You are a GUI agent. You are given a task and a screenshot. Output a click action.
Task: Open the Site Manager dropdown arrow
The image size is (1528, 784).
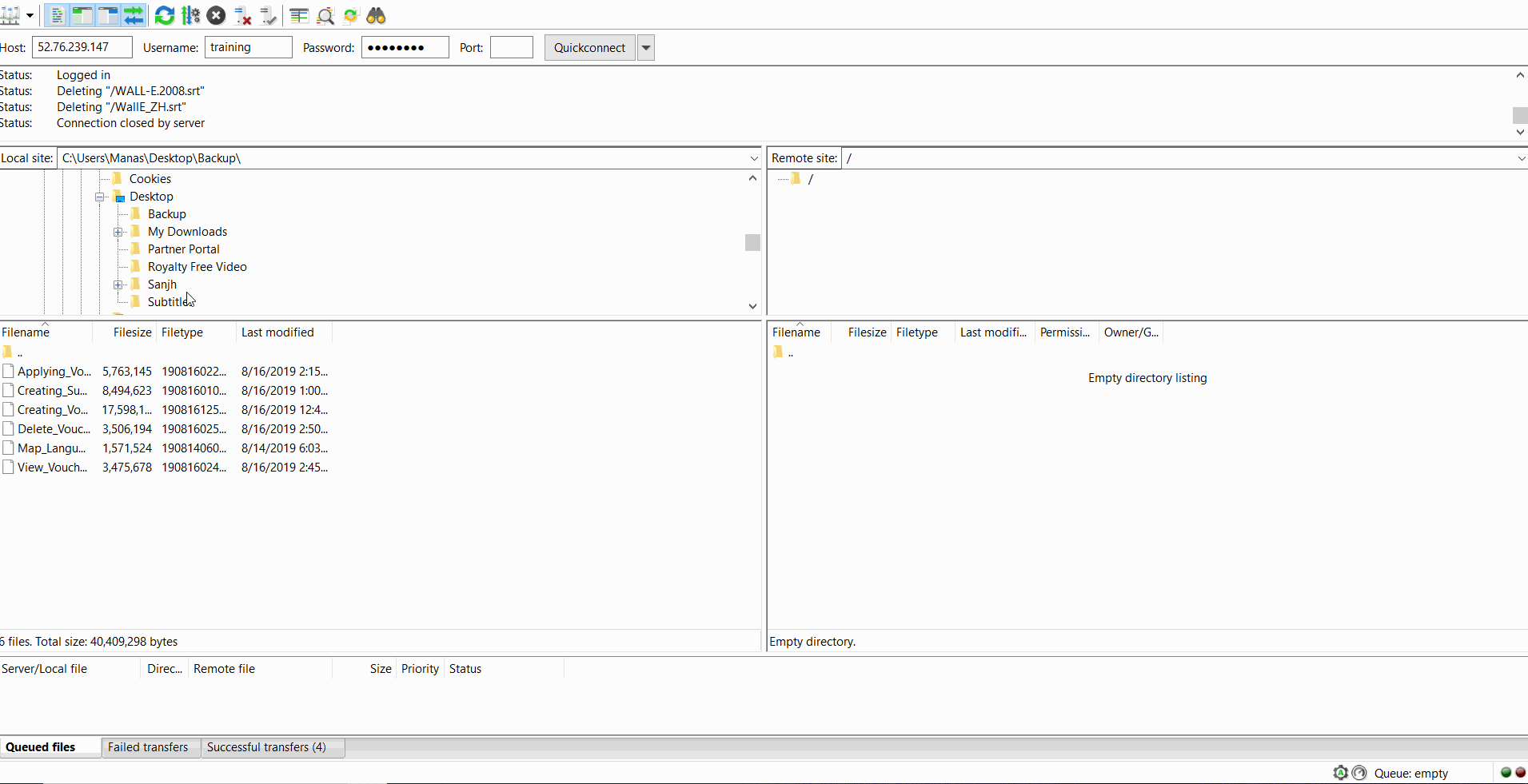click(x=30, y=15)
